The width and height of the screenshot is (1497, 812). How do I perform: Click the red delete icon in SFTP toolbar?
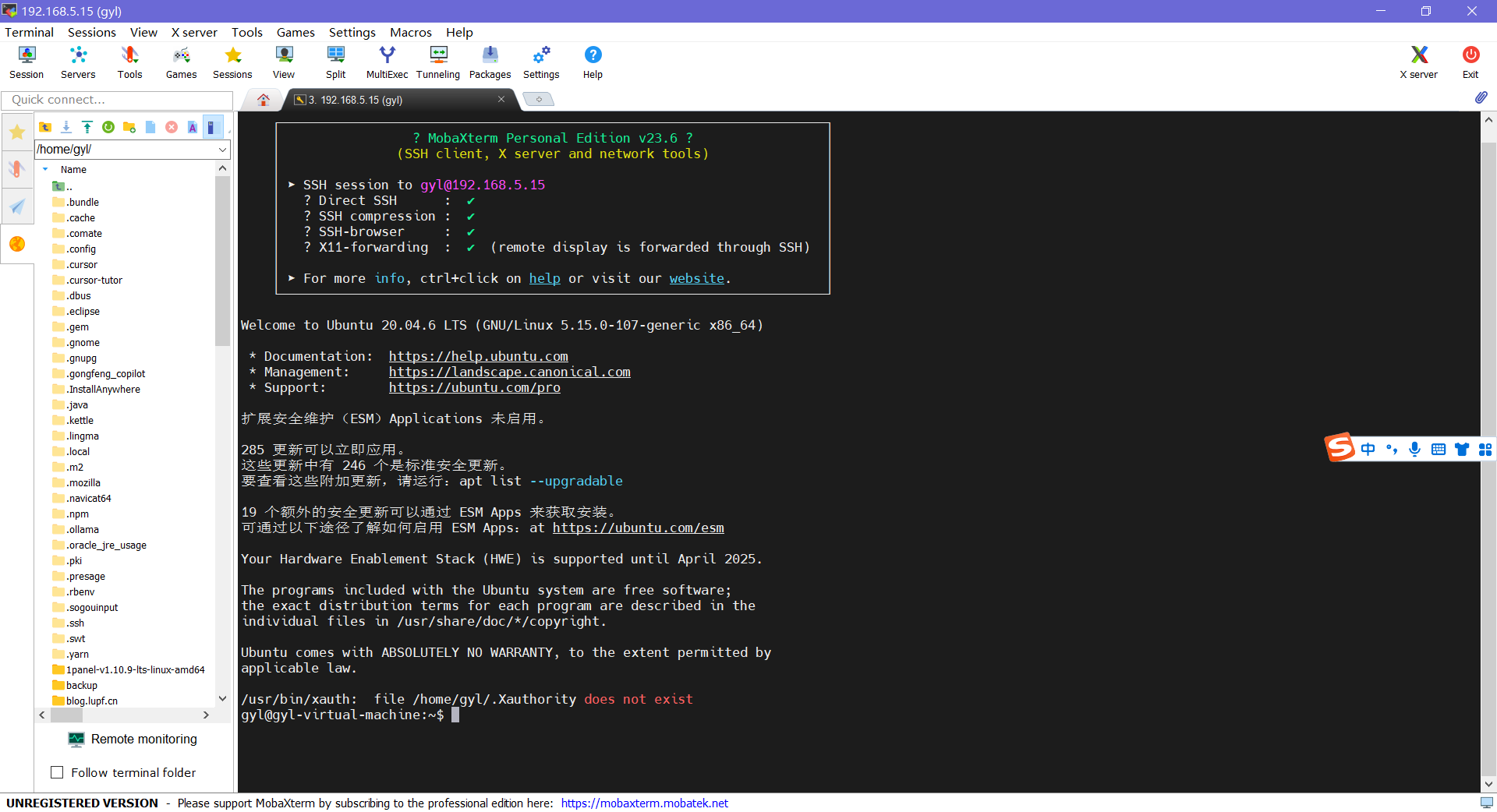click(172, 127)
